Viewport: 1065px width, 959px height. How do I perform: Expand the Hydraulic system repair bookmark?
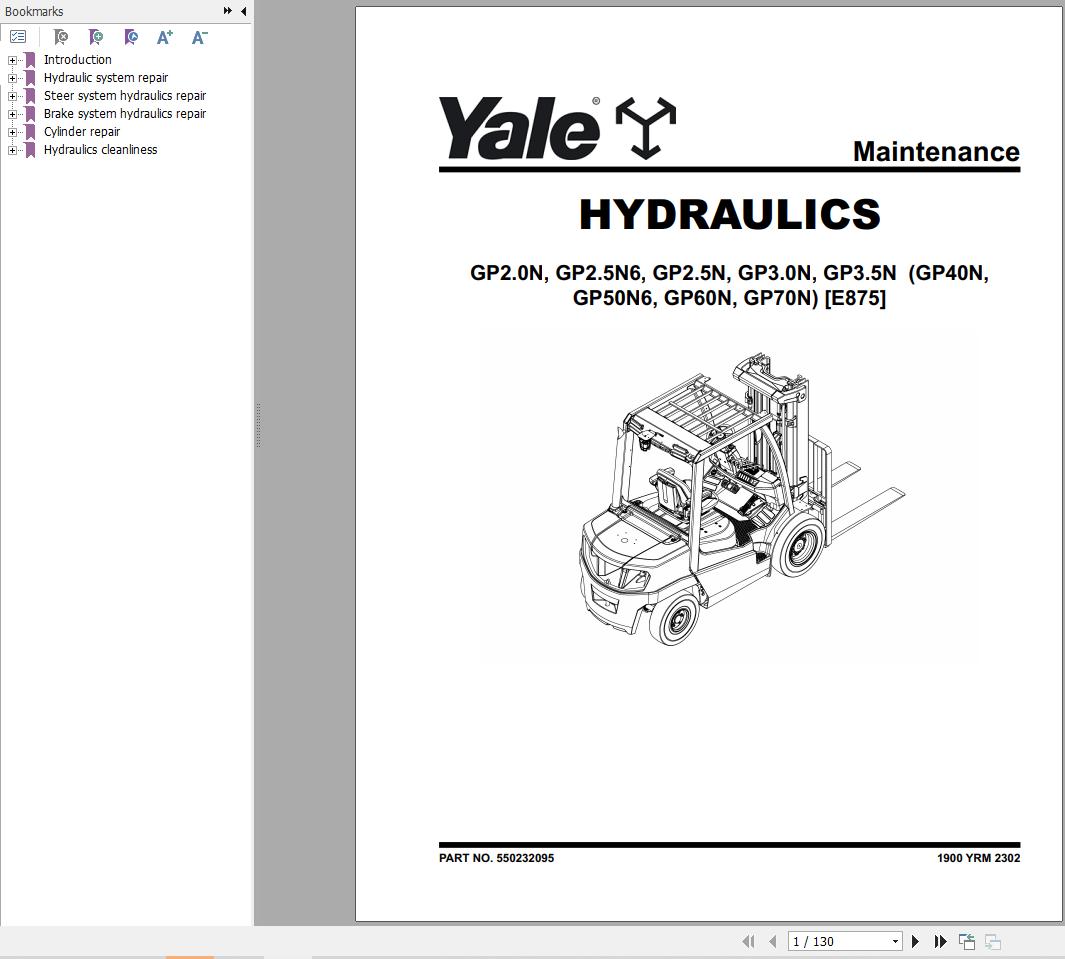pos(12,78)
